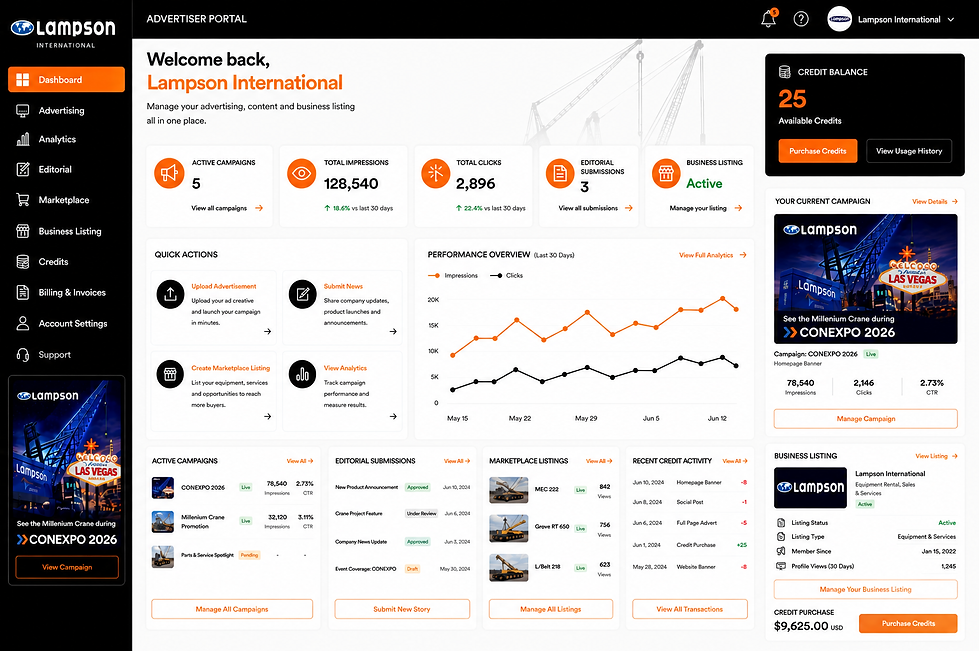This screenshot has width=979, height=651.
Task: Follow the View all submissions link
Action: pyautogui.click(x=596, y=208)
